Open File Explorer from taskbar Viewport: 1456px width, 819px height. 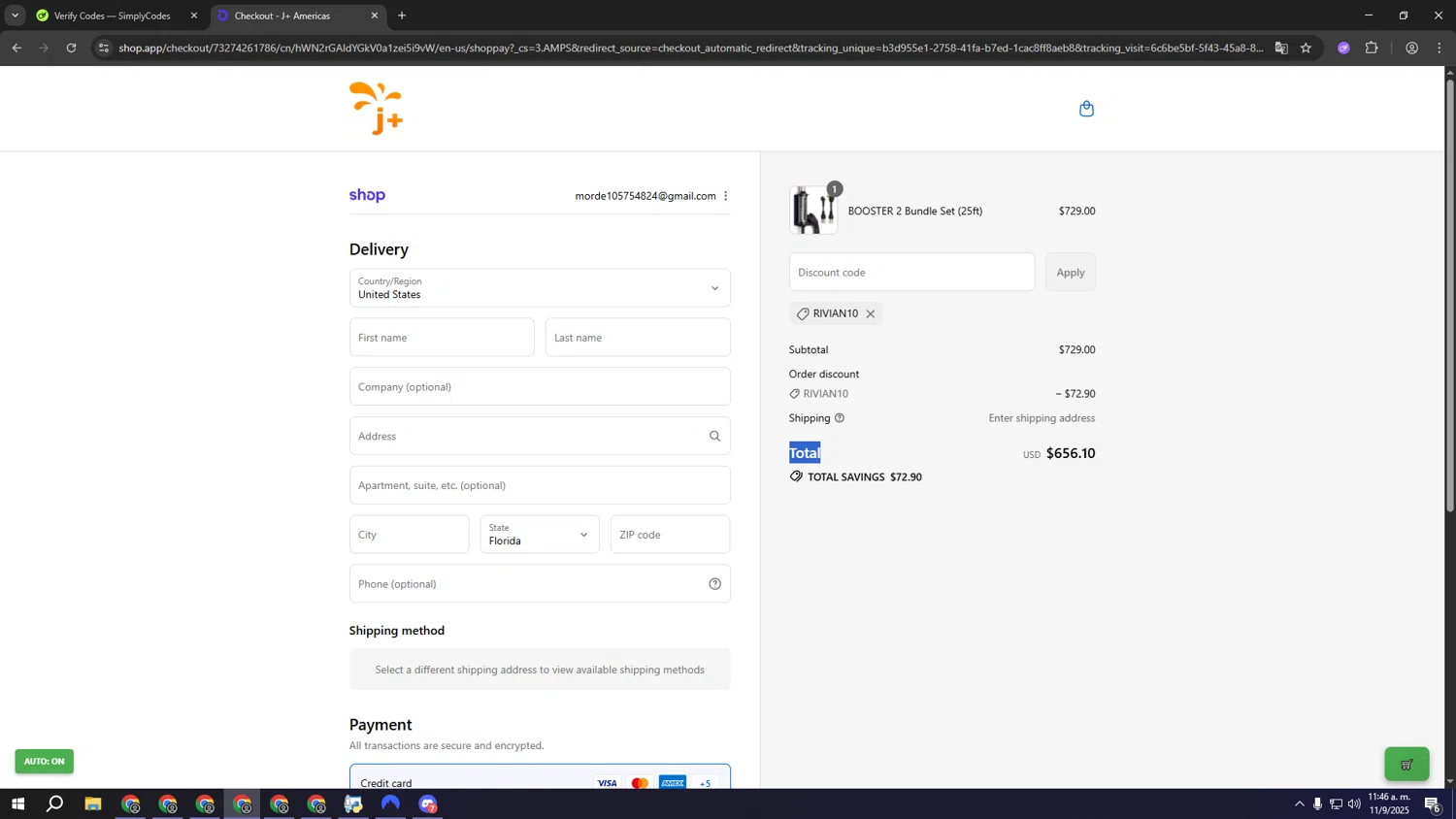[x=93, y=803]
